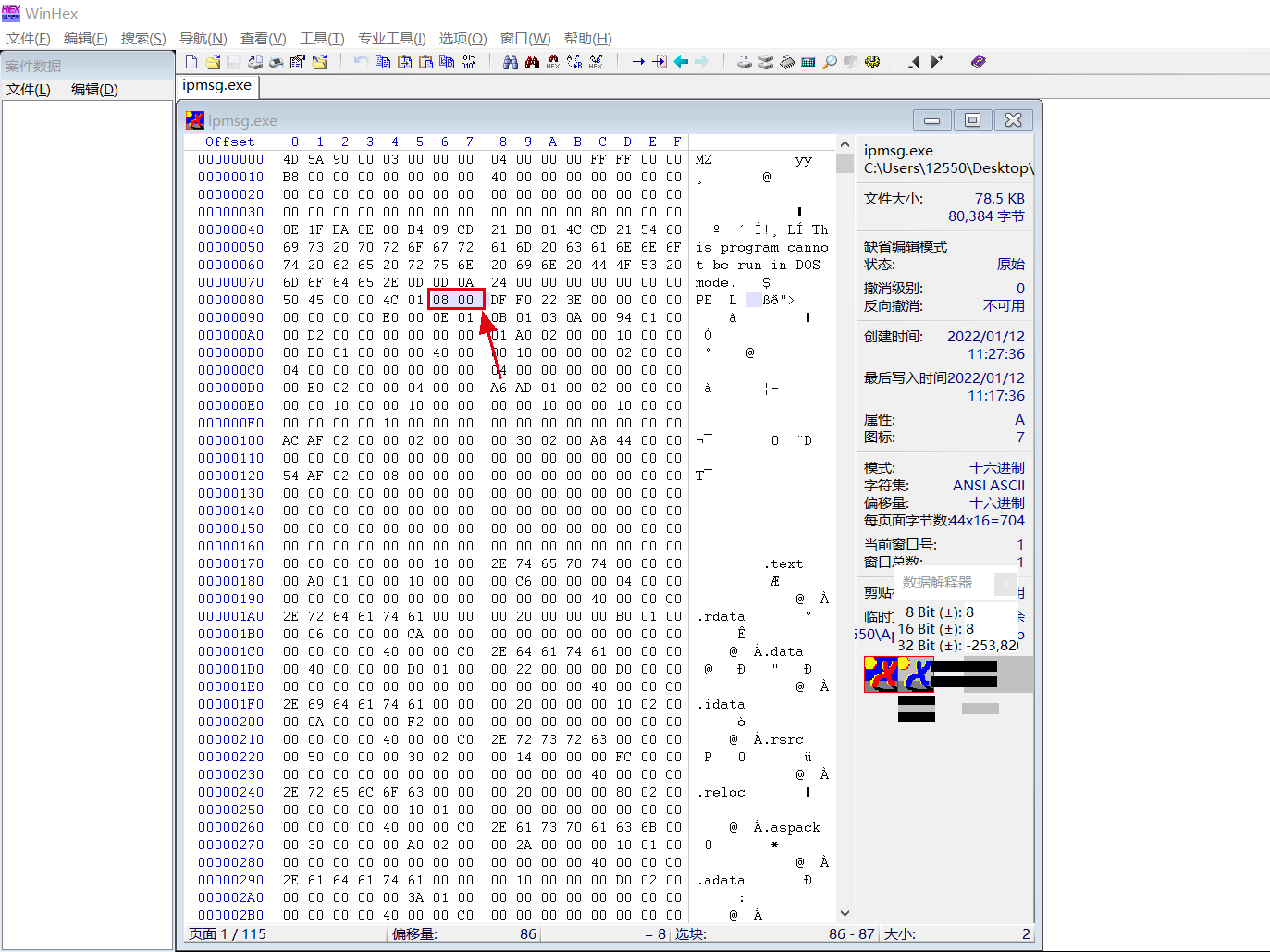Image resolution: width=1270 pixels, height=952 pixels.
Task: Open the 工具(T) menu
Action: (x=322, y=38)
